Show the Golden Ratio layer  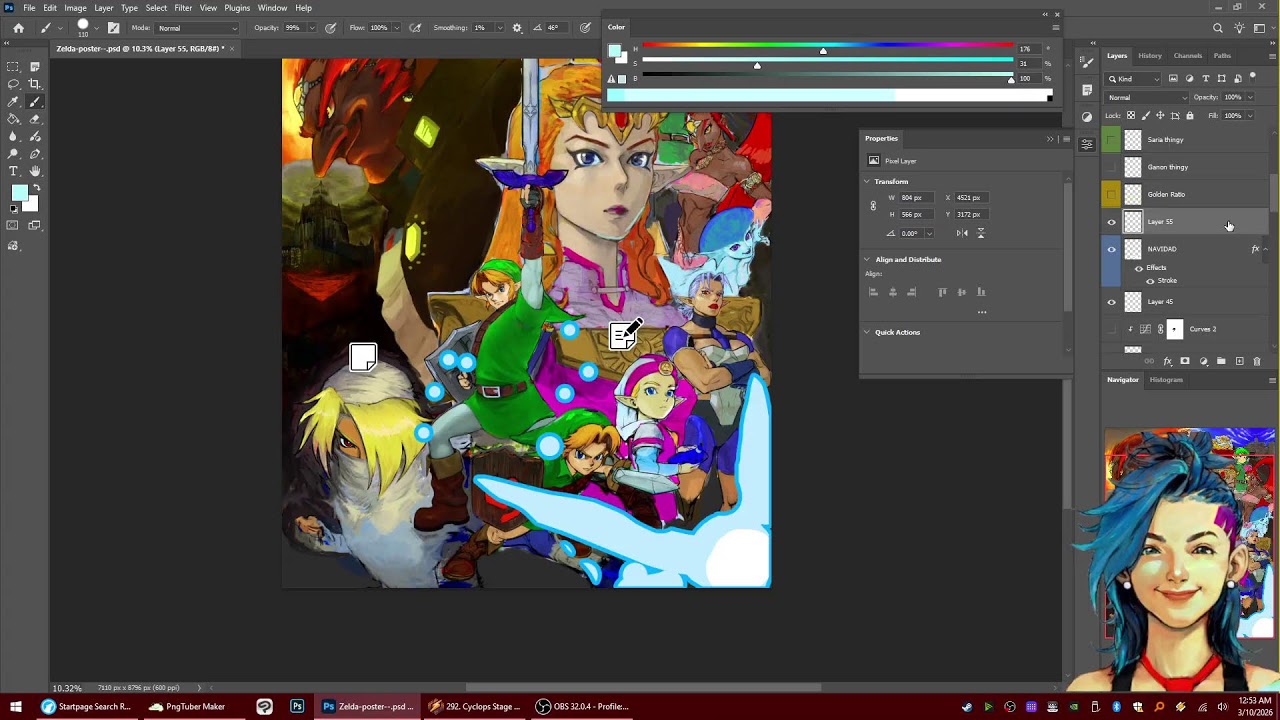tap(1112, 194)
